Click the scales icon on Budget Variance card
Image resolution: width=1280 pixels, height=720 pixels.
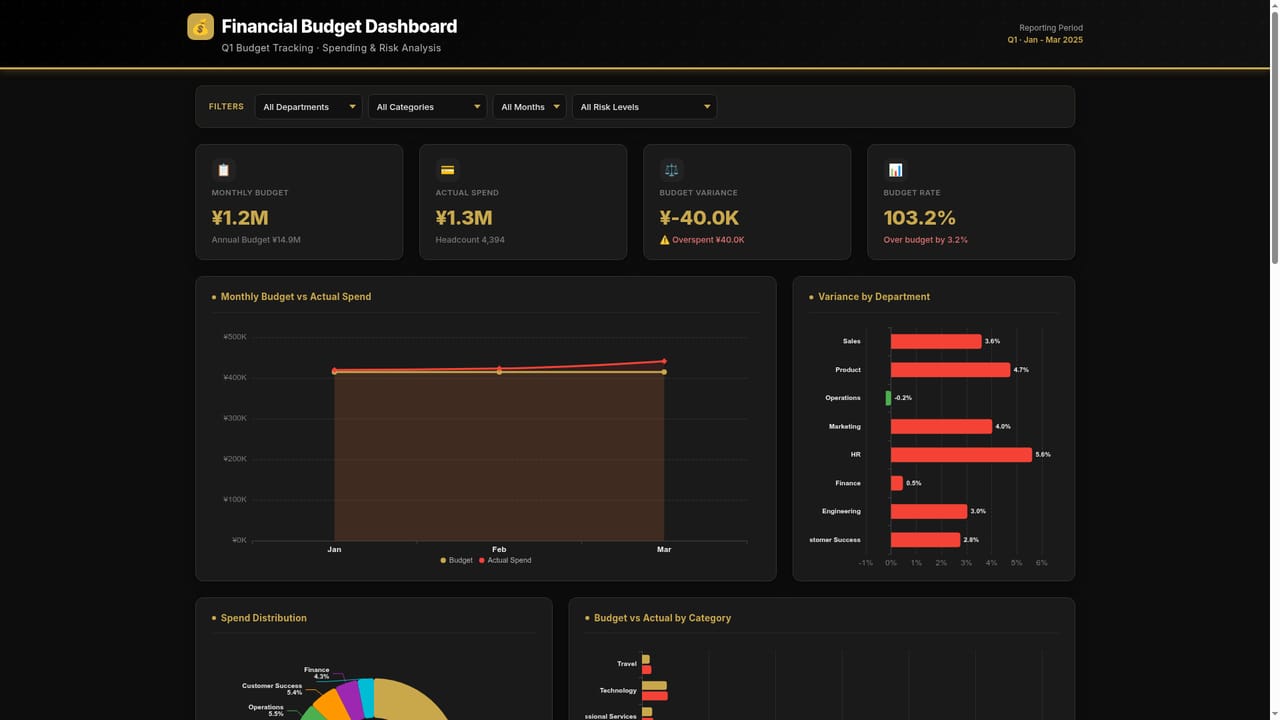coord(672,170)
